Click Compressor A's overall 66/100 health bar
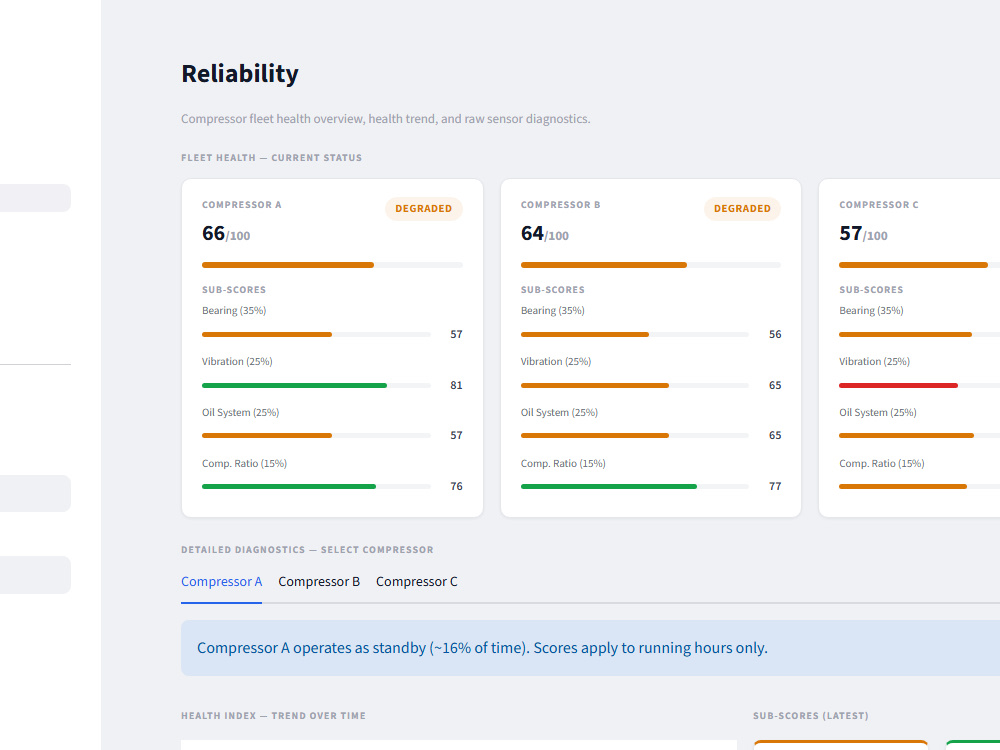 pos(332,265)
